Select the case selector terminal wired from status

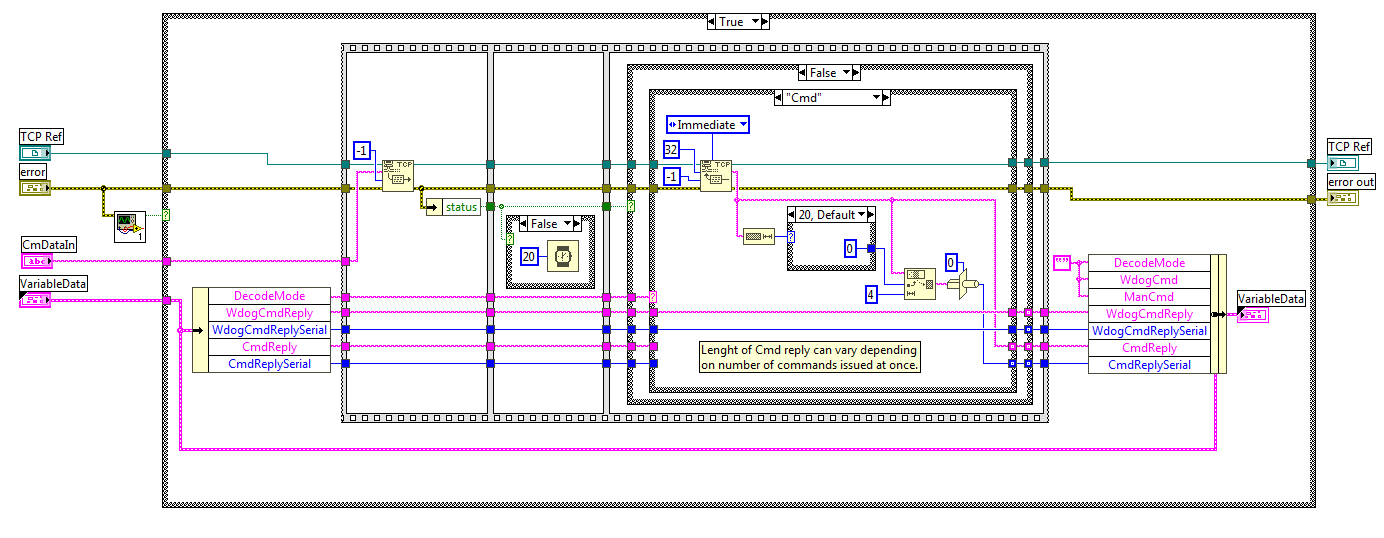[631, 206]
